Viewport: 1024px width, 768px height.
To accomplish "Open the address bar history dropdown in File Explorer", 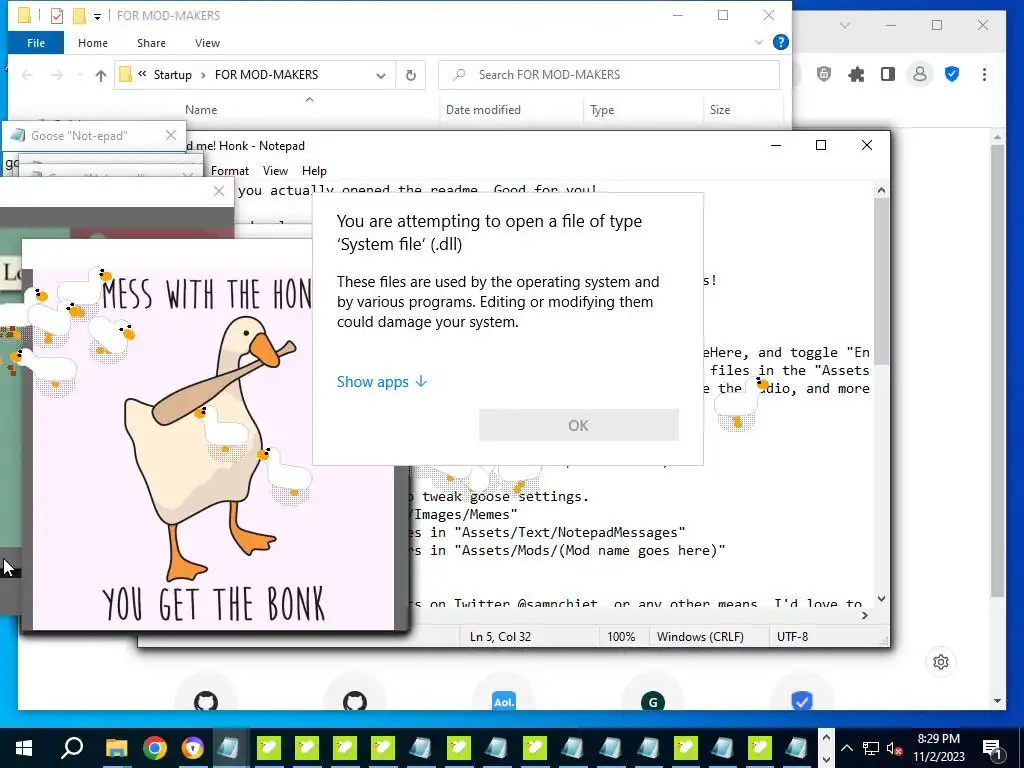I will [381, 75].
